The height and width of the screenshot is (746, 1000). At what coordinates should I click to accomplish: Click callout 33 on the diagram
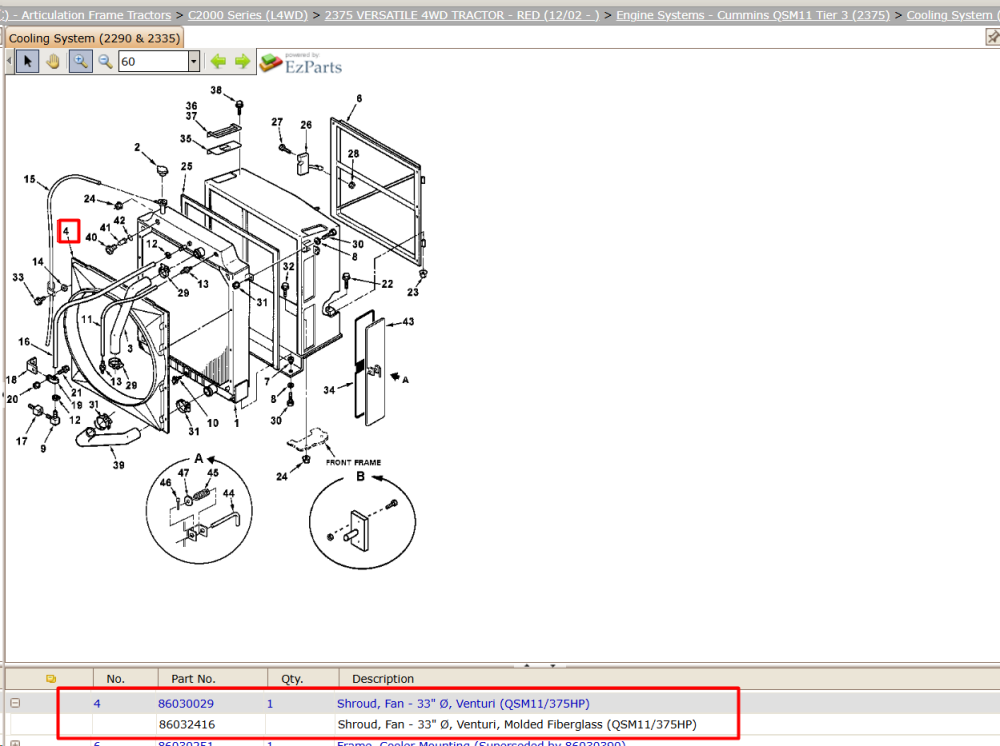(18, 277)
